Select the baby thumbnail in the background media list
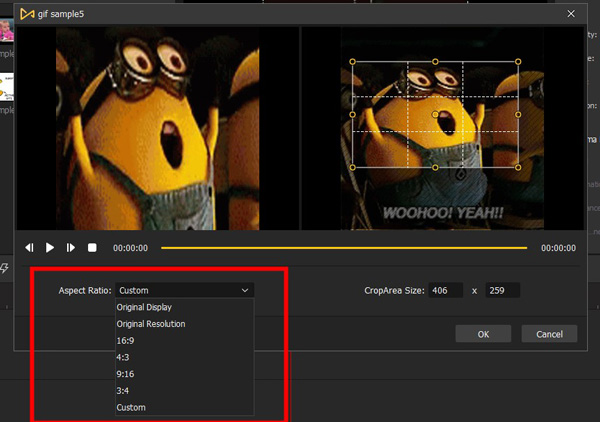The width and height of the screenshot is (600, 422). coord(7,30)
